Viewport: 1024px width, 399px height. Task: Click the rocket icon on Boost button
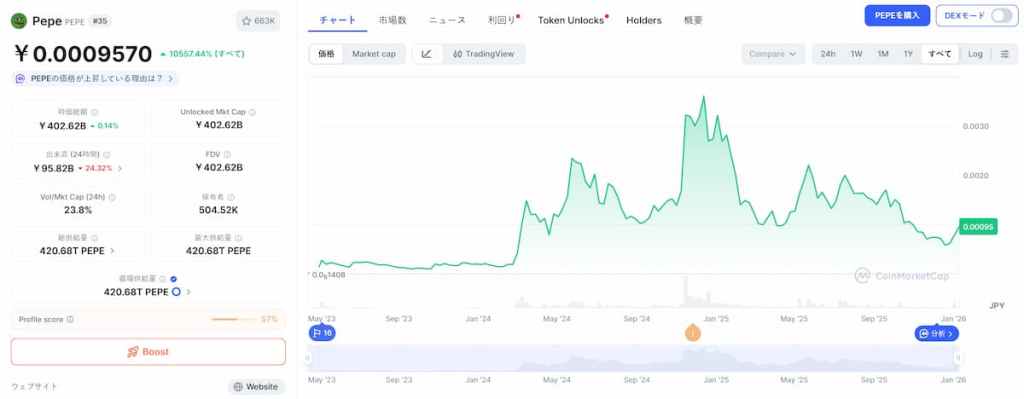[x=133, y=352]
